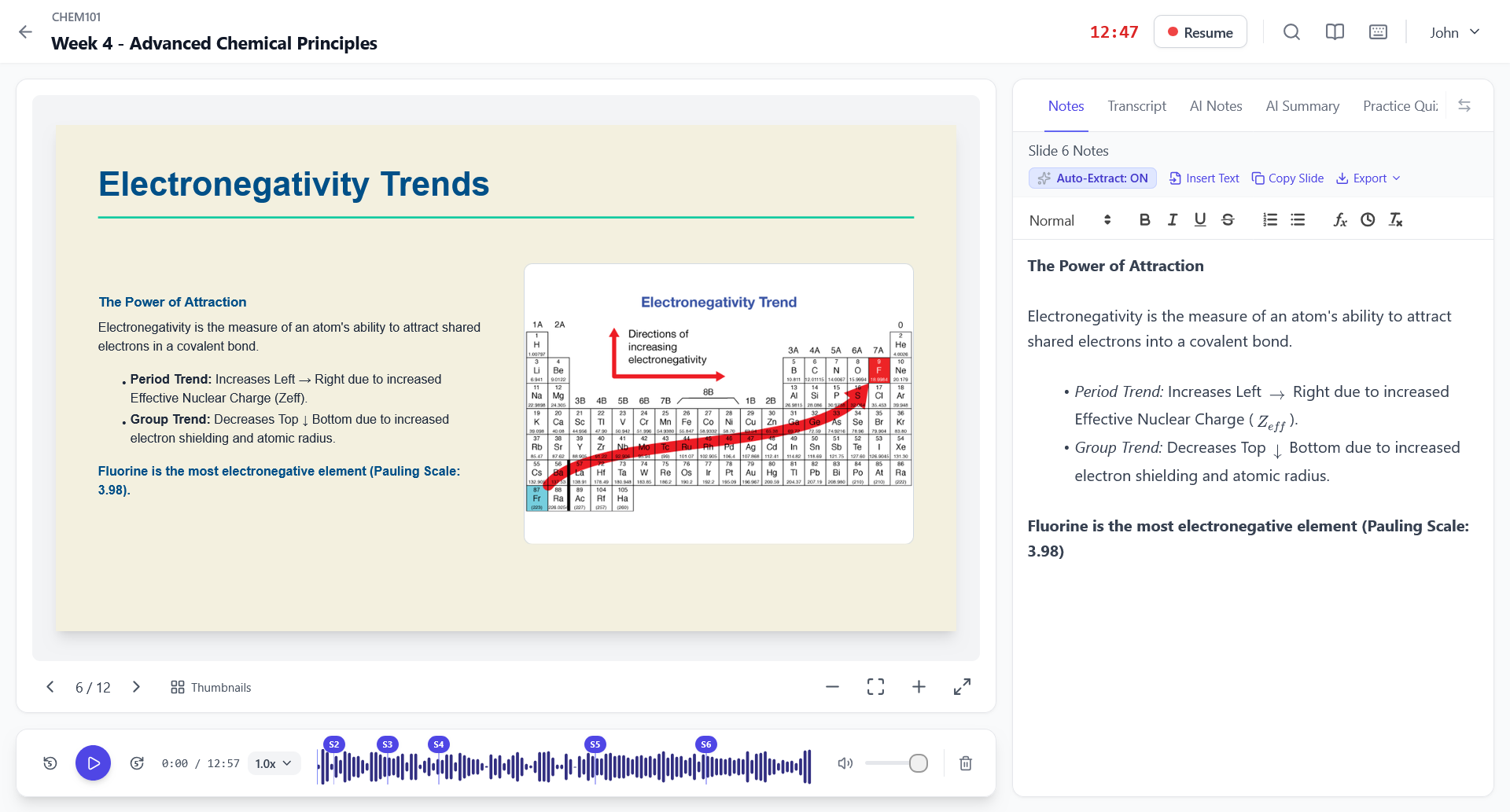
Task: Insert a numbered list
Action: click(x=1270, y=220)
